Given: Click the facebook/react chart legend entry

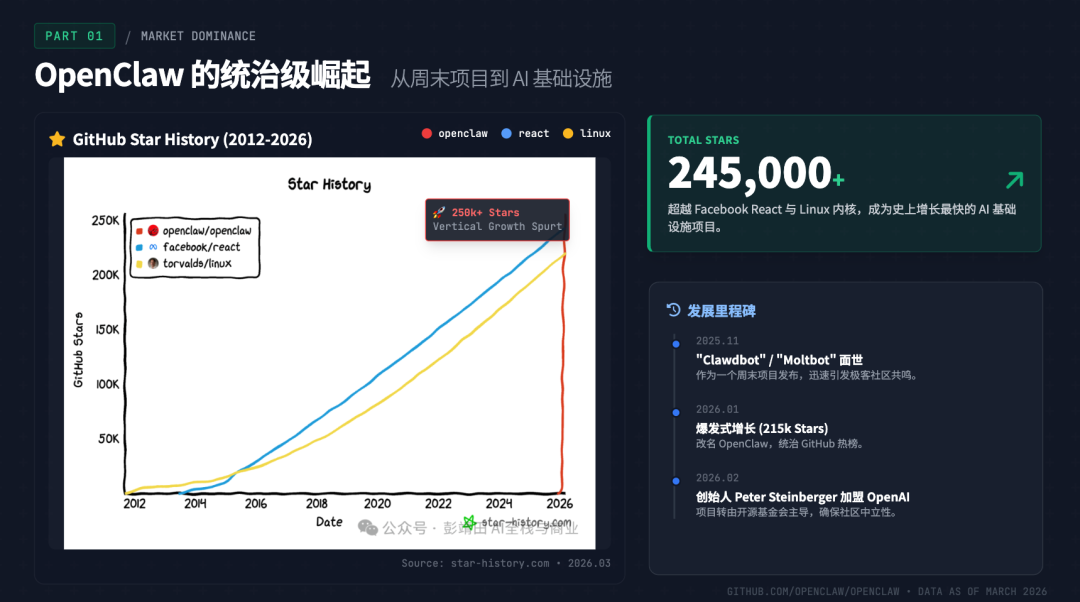Looking at the screenshot, I should pyautogui.click(x=189, y=247).
